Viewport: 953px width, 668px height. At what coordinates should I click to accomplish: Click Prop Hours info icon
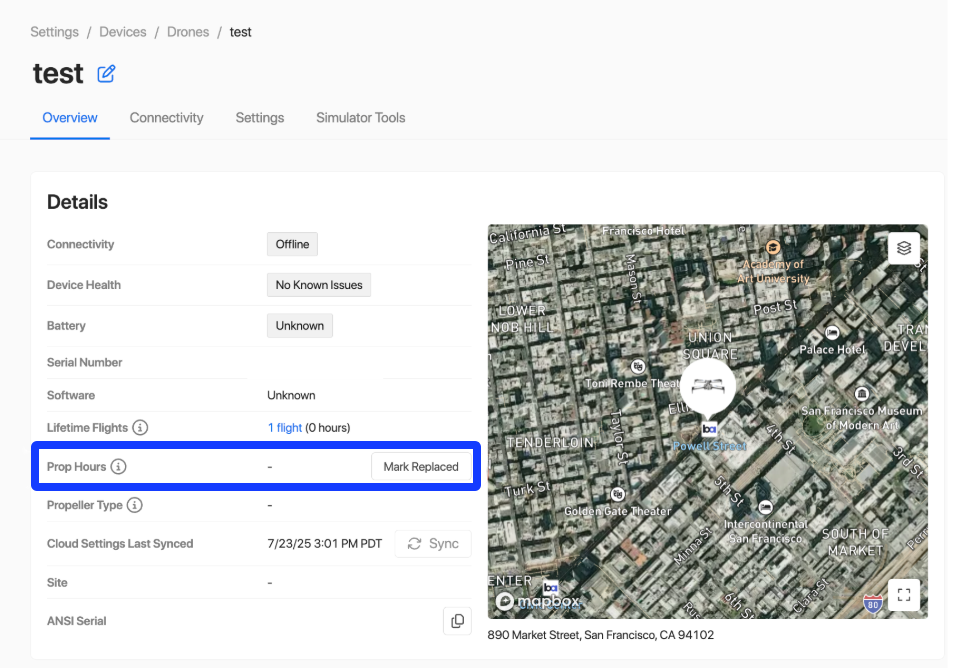pyautogui.click(x=118, y=467)
